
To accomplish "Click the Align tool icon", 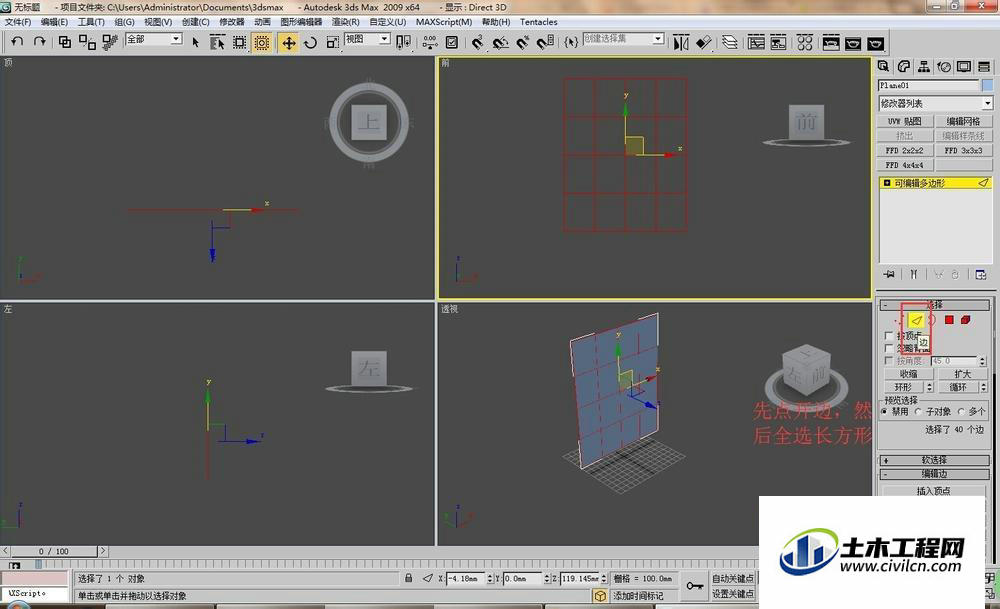I will pos(703,43).
